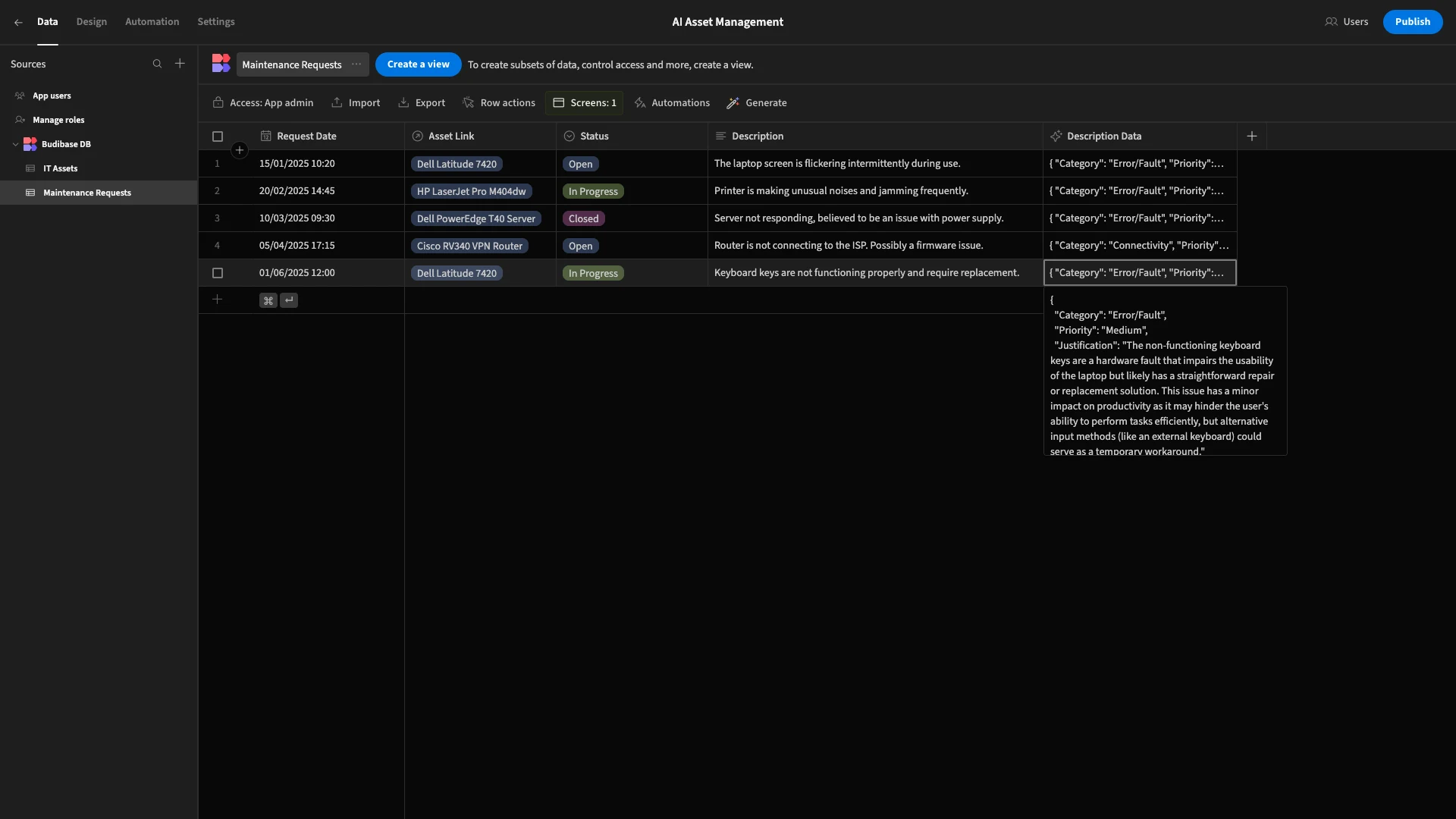Image resolution: width=1456 pixels, height=819 pixels.
Task: Click the Closed status badge
Action: (x=583, y=218)
